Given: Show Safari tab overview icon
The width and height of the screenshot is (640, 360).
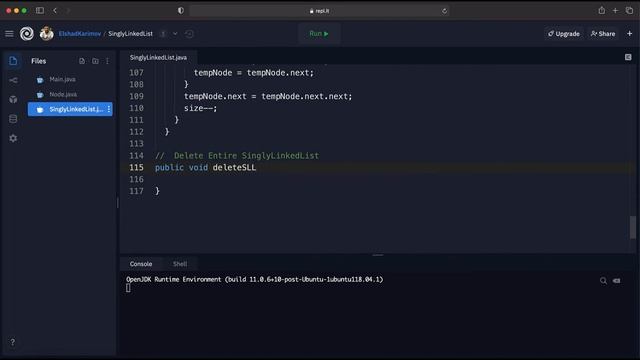Looking at the screenshot, I should 629,11.
